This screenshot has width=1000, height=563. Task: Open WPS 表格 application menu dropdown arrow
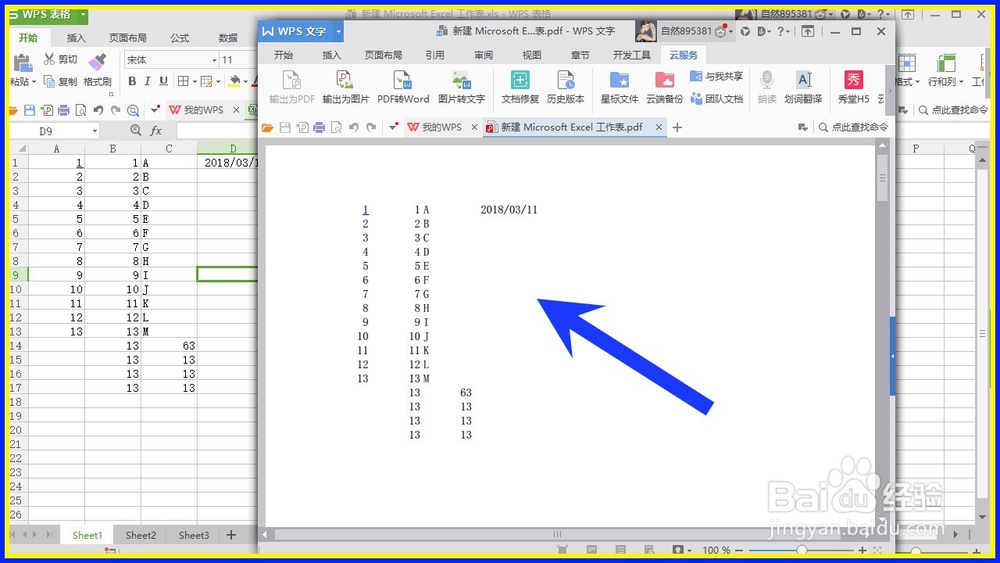click(x=83, y=14)
